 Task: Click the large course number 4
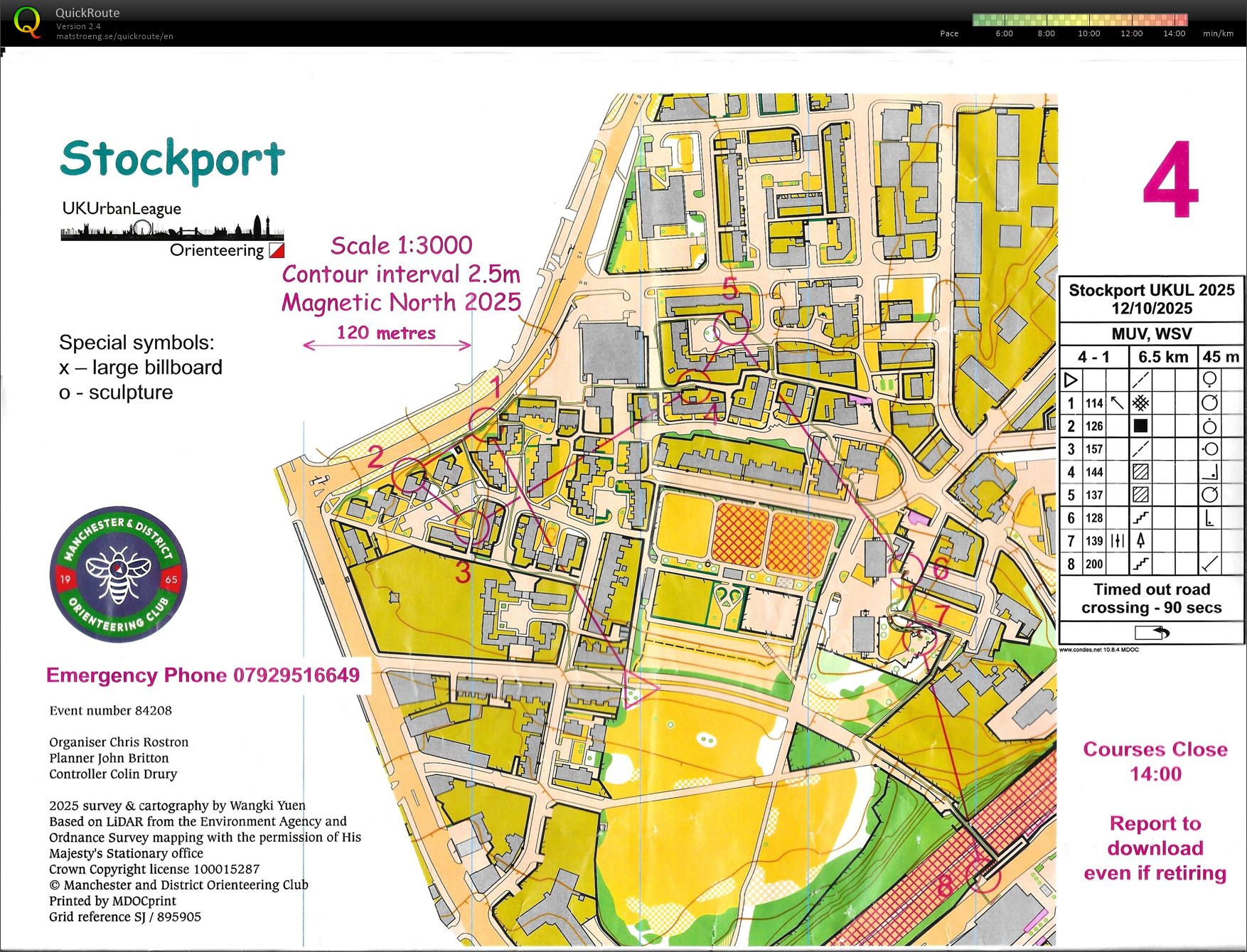pyautogui.click(x=1171, y=179)
